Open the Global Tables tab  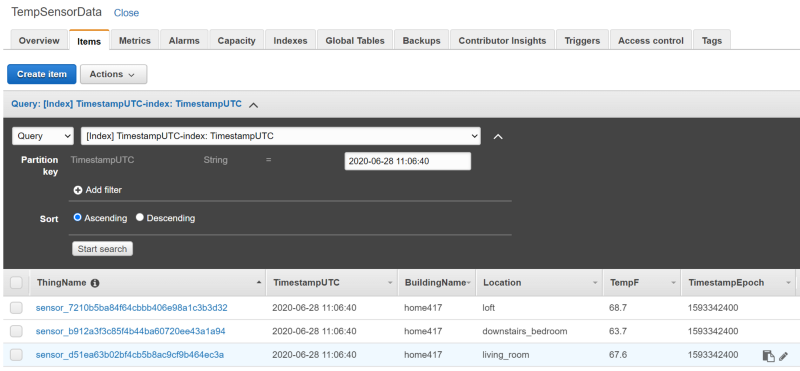[x=355, y=41]
